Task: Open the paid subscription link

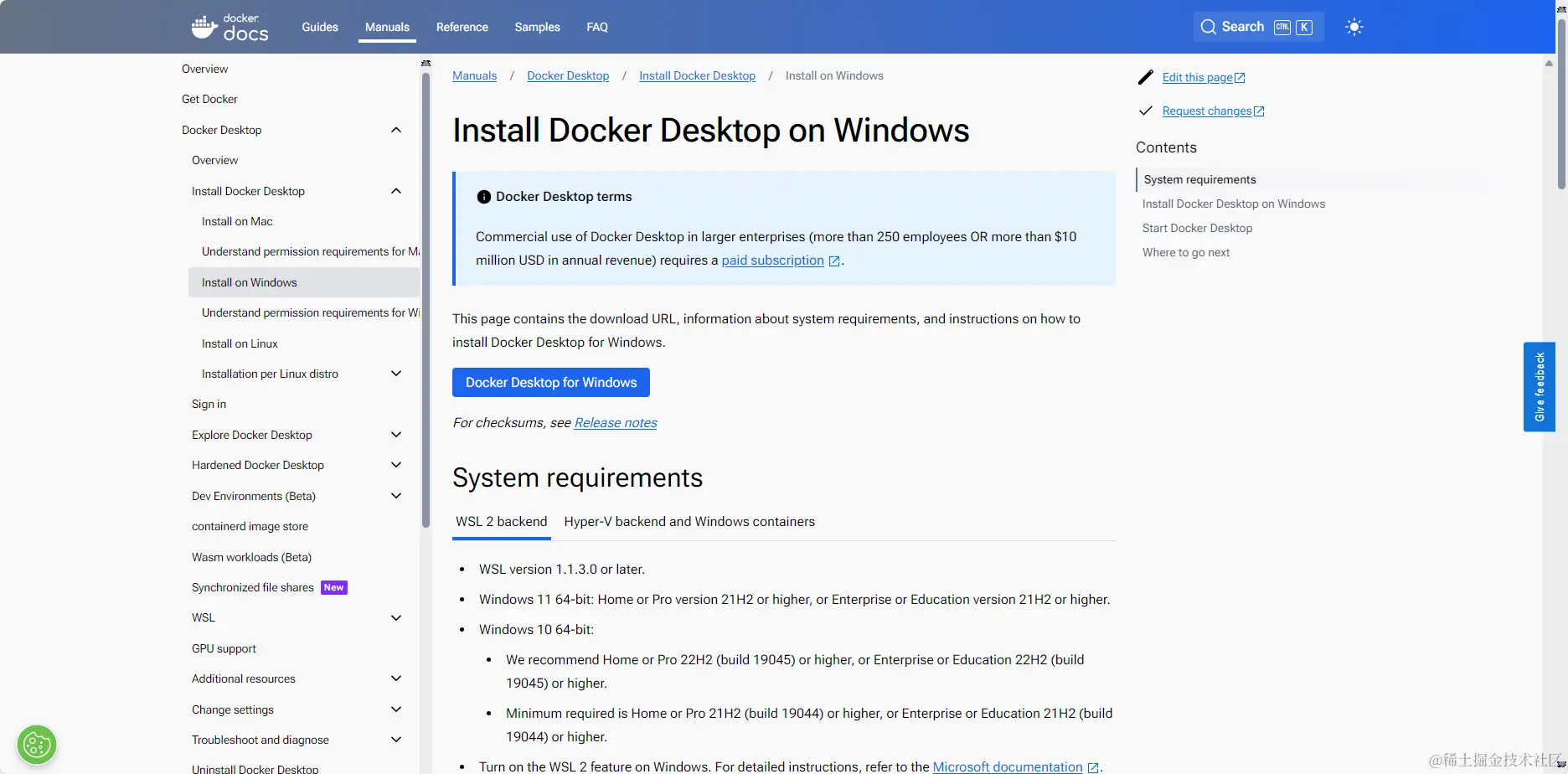Action: click(x=773, y=261)
